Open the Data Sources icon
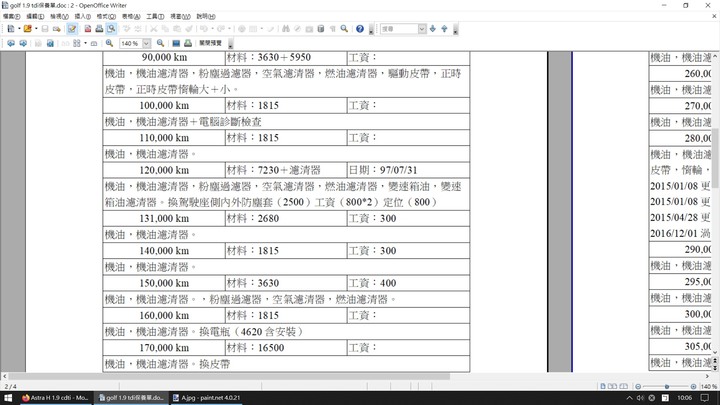The width and height of the screenshot is (720, 405). pos(321,29)
